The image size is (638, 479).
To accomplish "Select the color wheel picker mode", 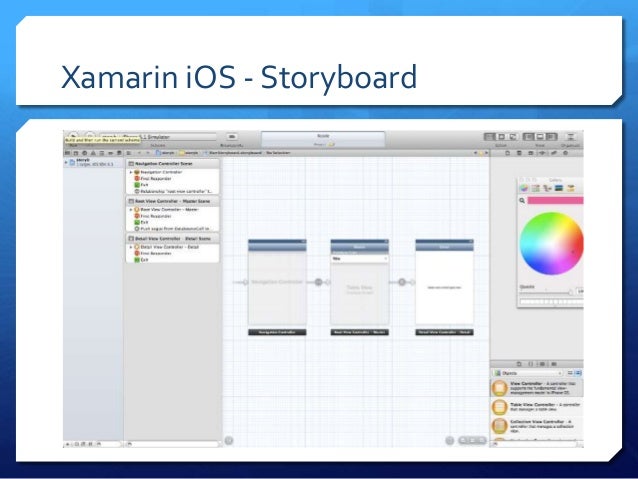I will (524, 188).
